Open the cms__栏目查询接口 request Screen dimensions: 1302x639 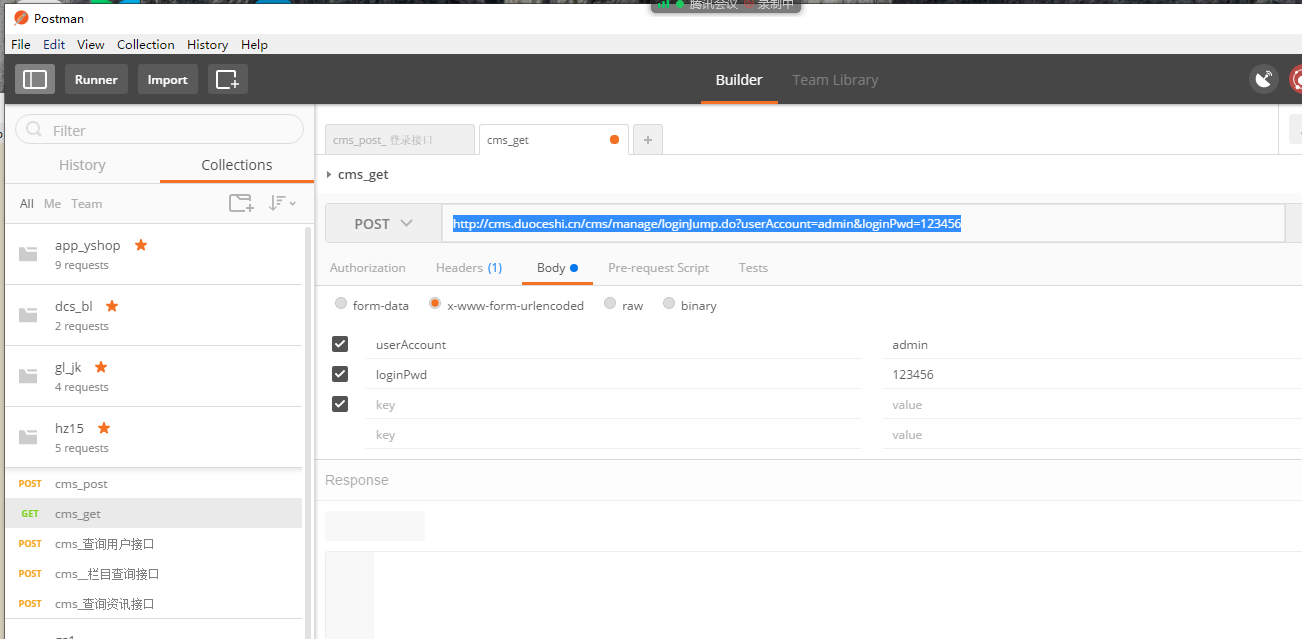point(154,573)
